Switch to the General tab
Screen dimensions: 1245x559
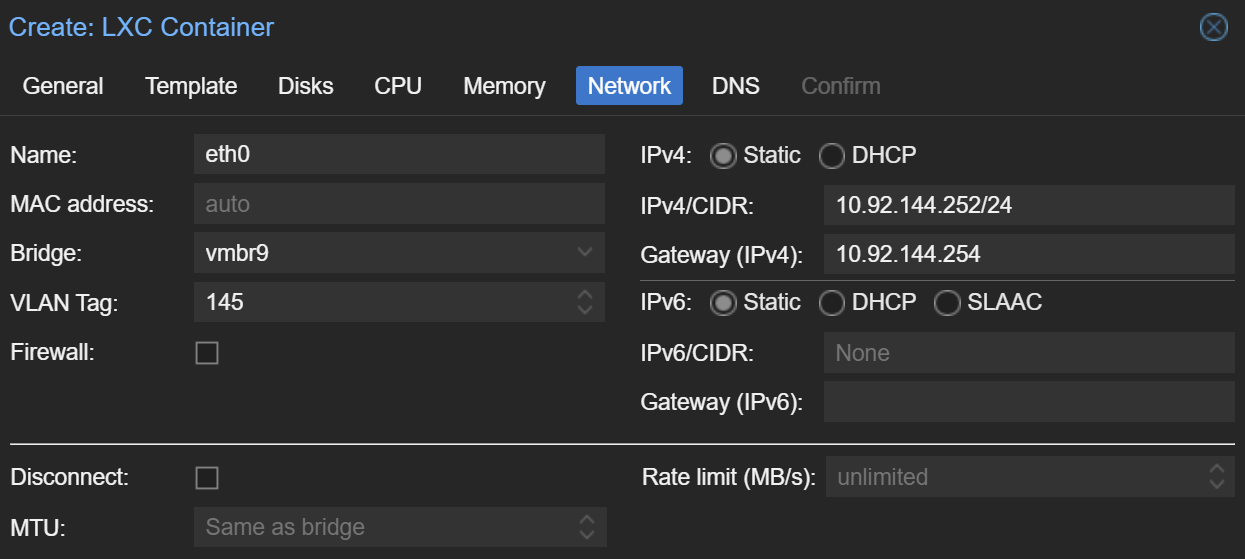click(x=63, y=86)
